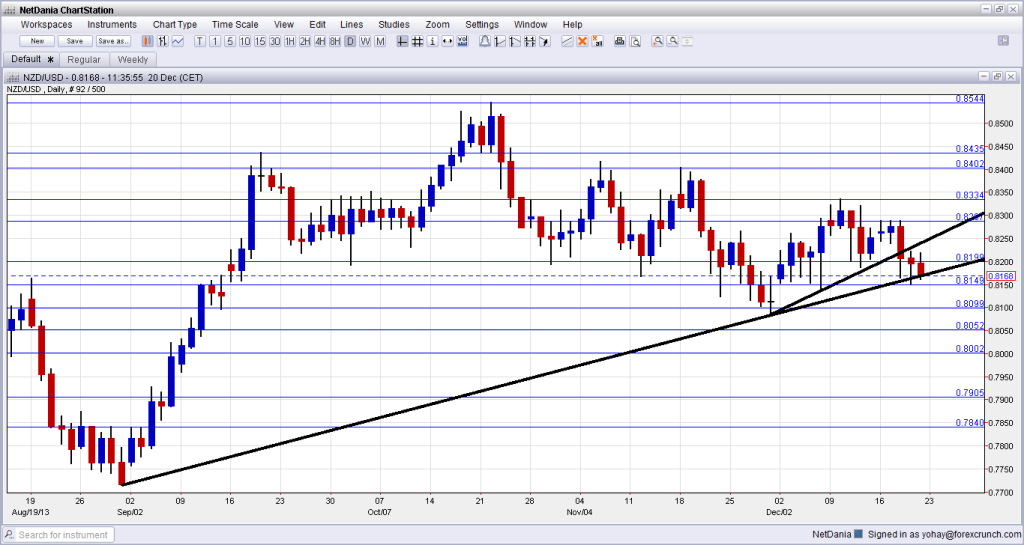
Task: Select the 1 minute time scale
Action: coord(215,41)
